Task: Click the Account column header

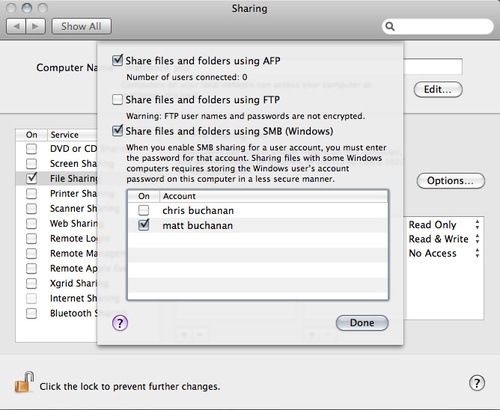Action: (x=274, y=196)
